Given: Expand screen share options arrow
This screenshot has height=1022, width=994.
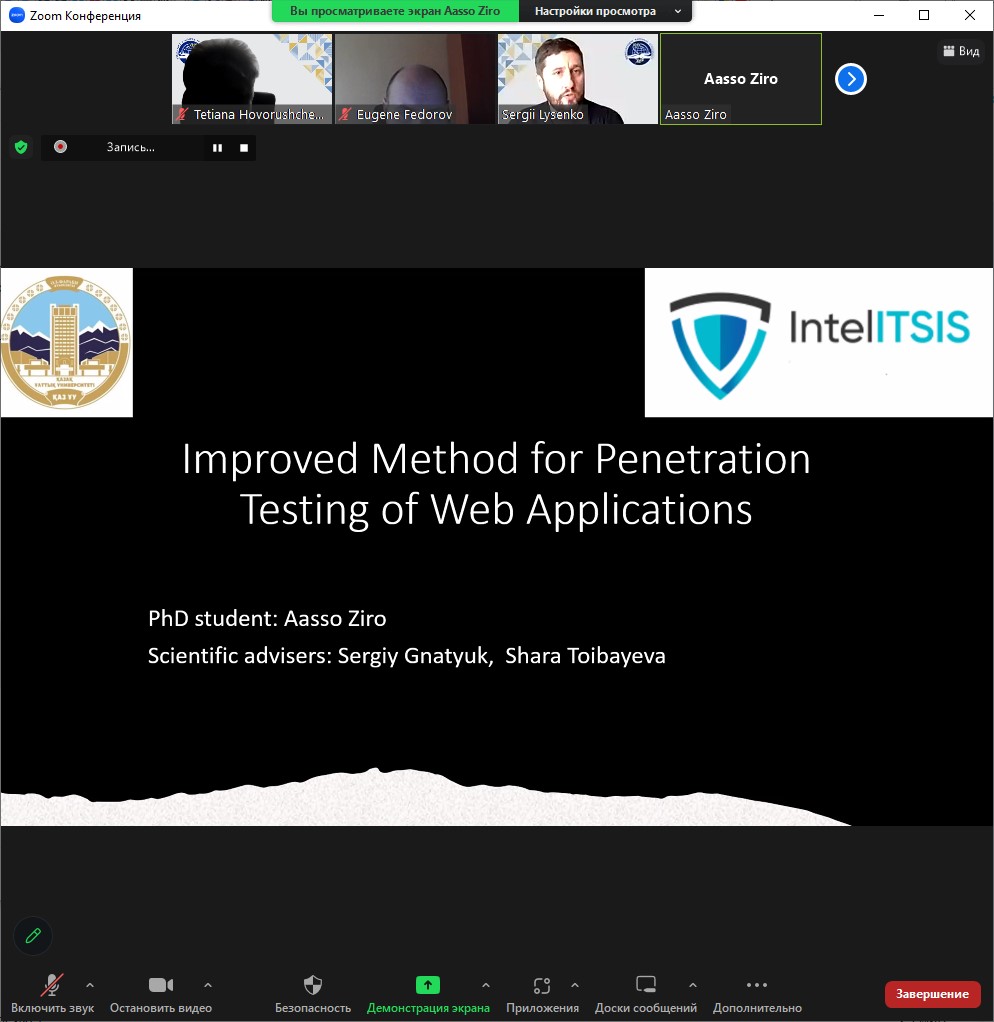Looking at the screenshot, I should point(486,985).
